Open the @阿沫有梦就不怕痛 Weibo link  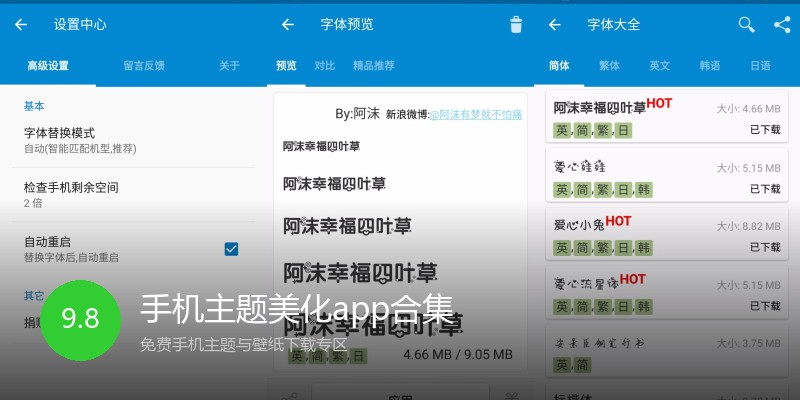click(476, 115)
